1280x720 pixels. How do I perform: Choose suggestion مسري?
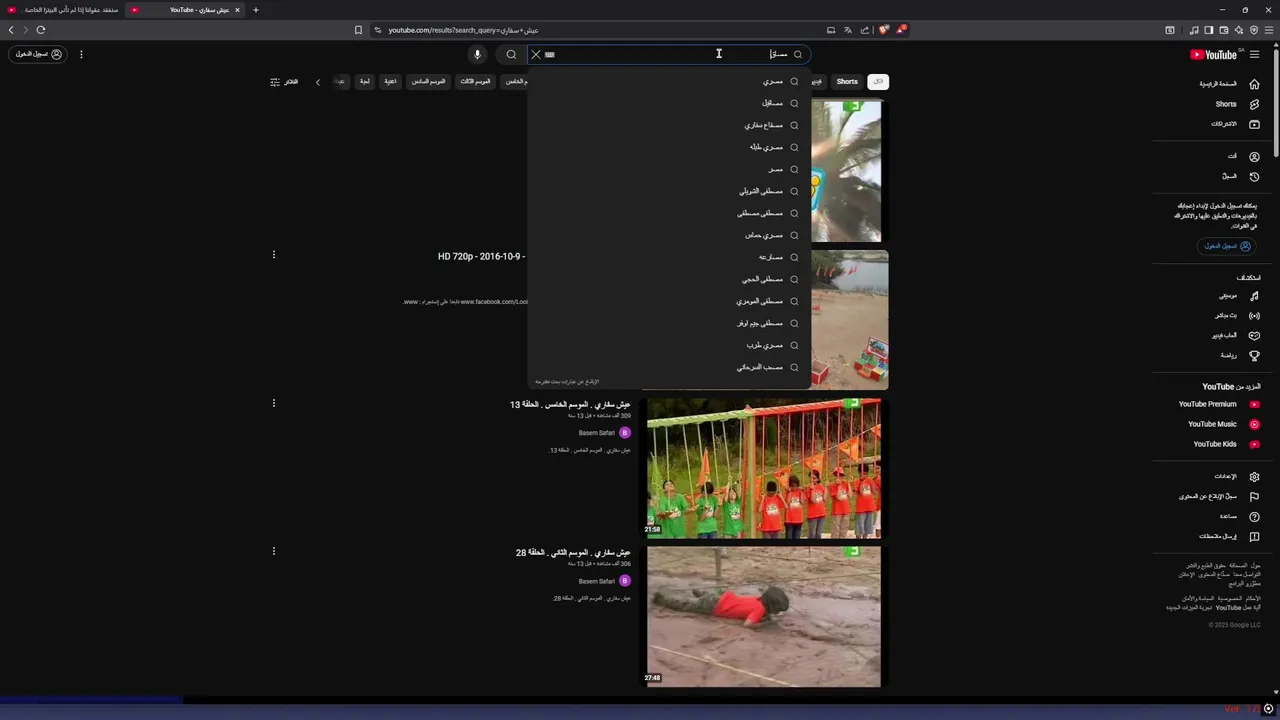coord(670,81)
